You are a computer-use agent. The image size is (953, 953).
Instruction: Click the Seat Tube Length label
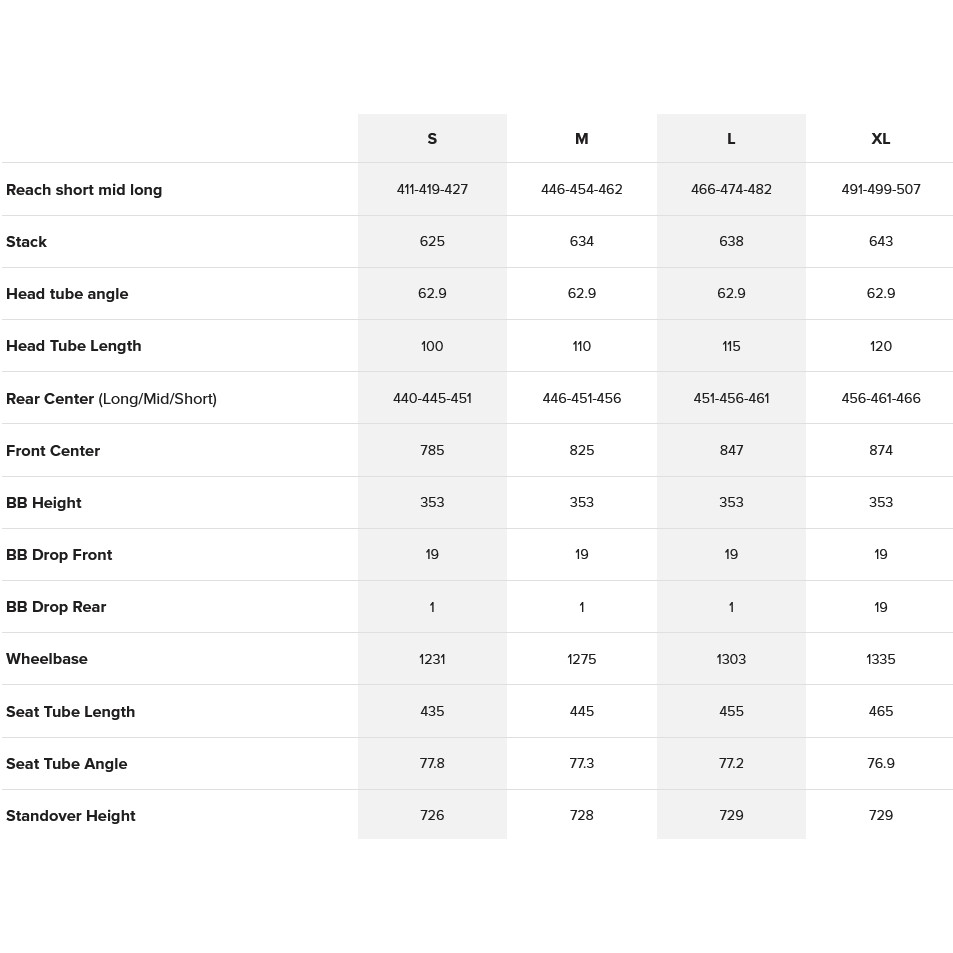pos(71,712)
